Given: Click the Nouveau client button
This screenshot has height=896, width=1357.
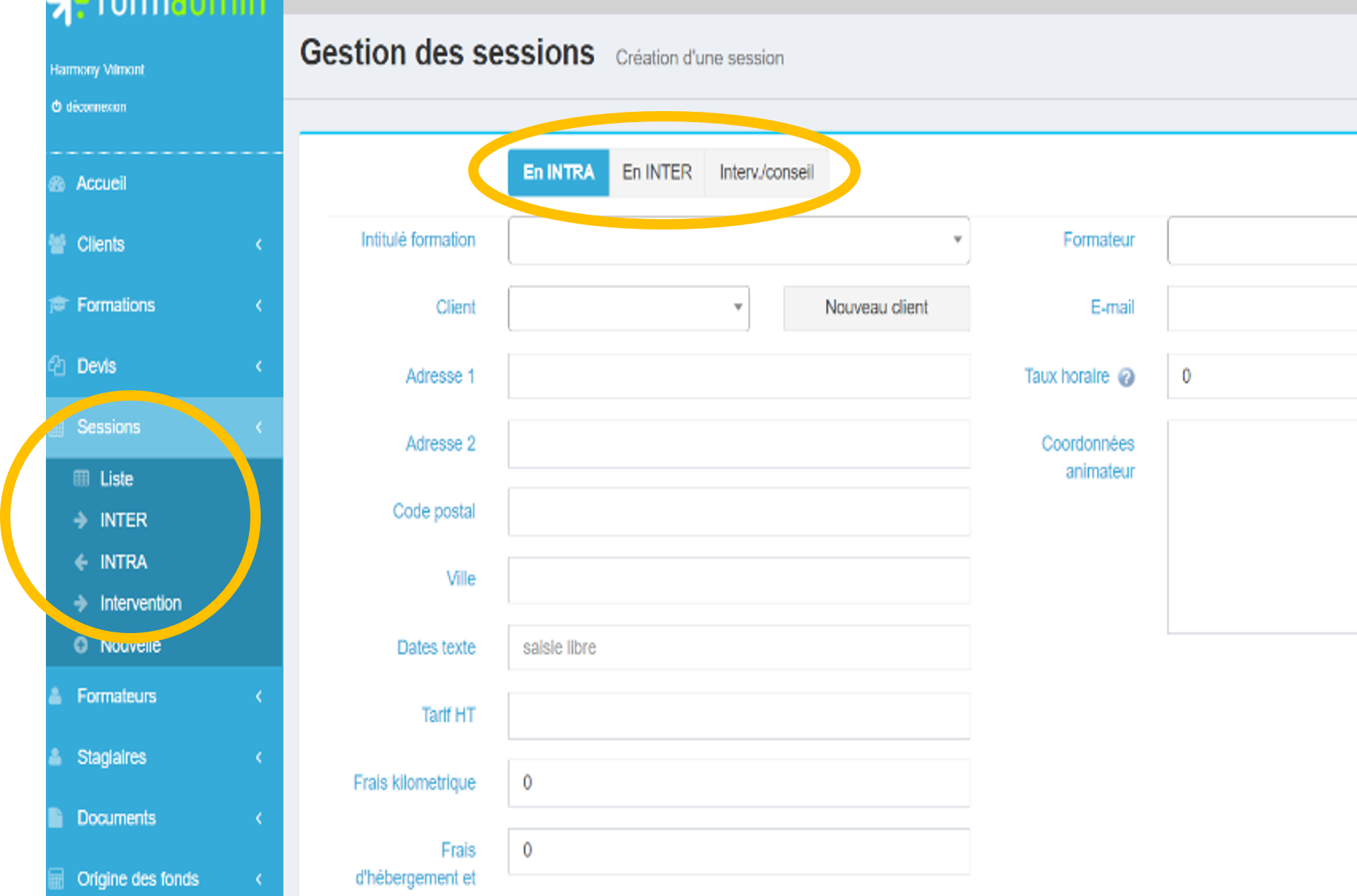Looking at the screenshot, I should (x=876, y=307).
